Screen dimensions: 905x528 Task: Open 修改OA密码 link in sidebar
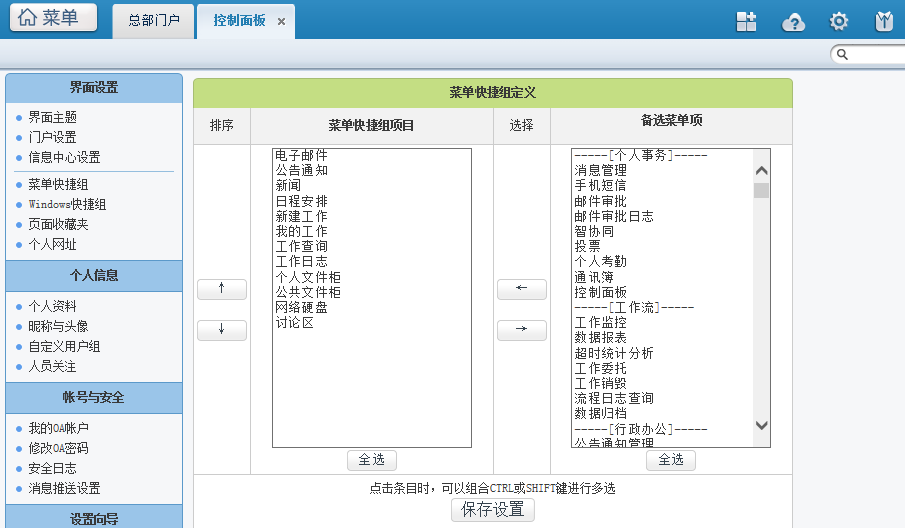point(58,448)
